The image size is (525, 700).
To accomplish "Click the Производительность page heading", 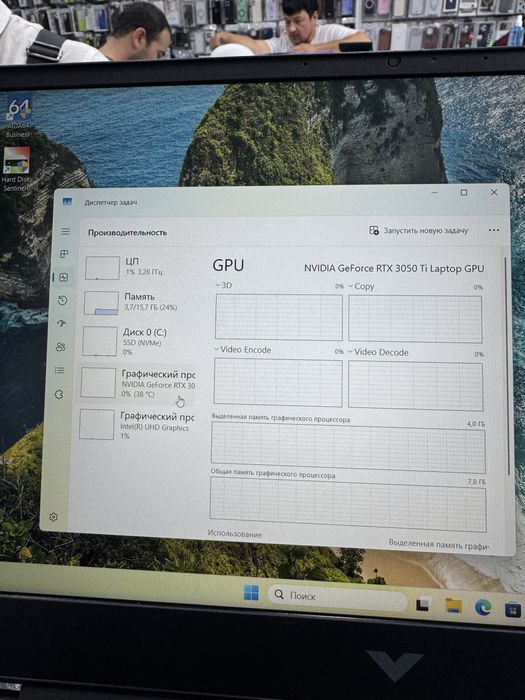I will [x=127, y=233].
